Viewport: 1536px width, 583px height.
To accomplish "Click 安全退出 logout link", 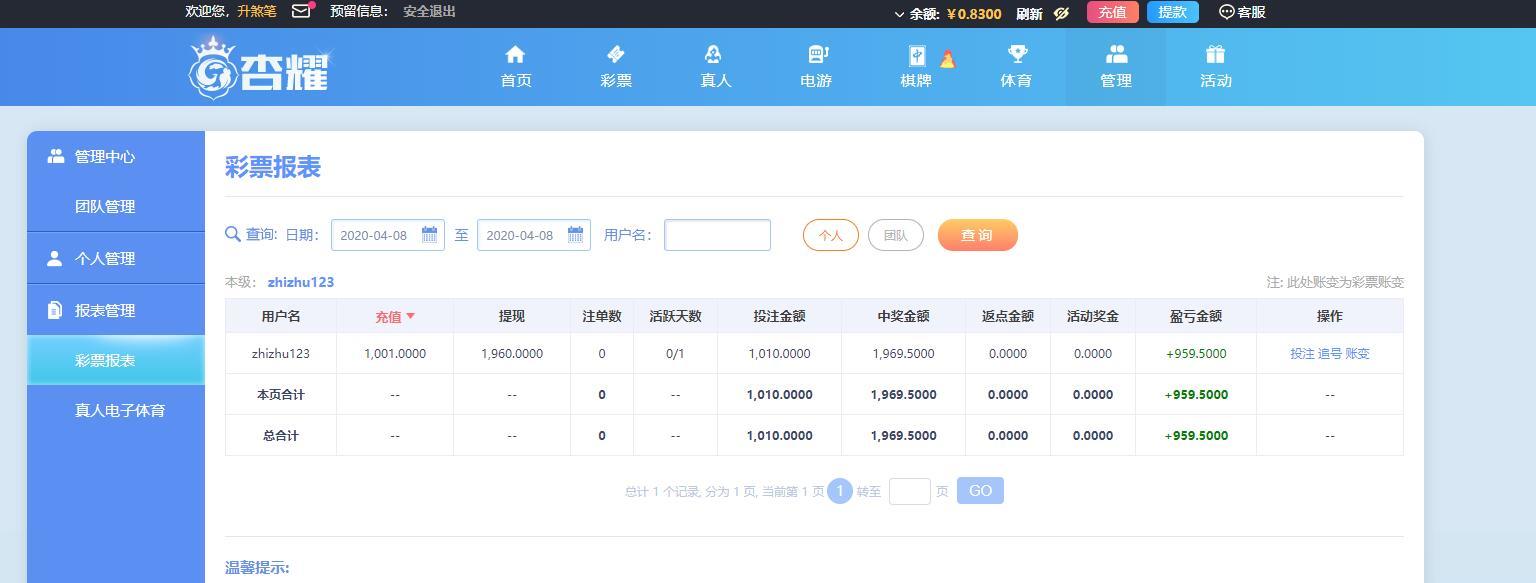I will click(x=429, y=12).
